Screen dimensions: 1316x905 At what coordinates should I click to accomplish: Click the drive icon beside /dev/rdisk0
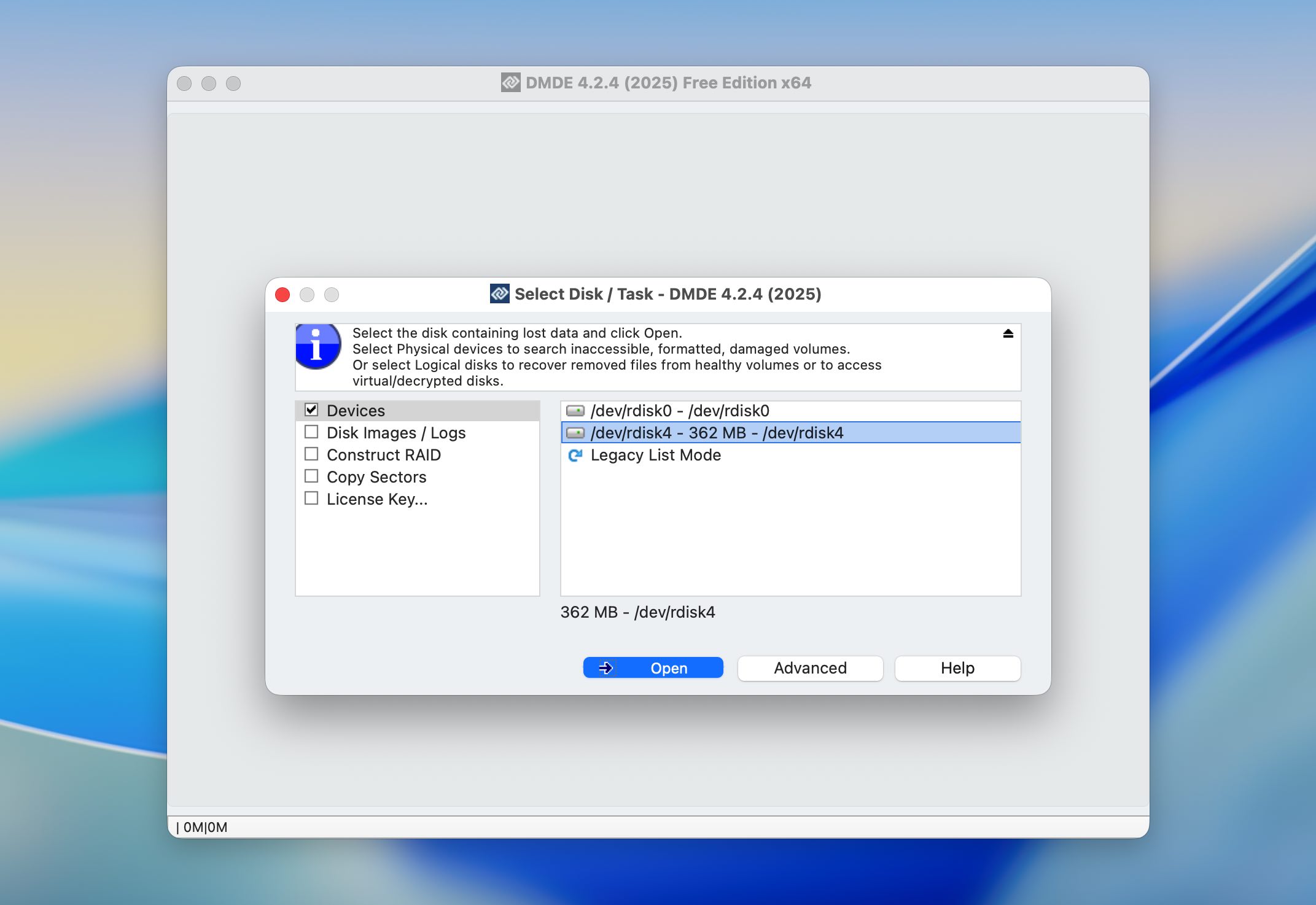(575, 411)
